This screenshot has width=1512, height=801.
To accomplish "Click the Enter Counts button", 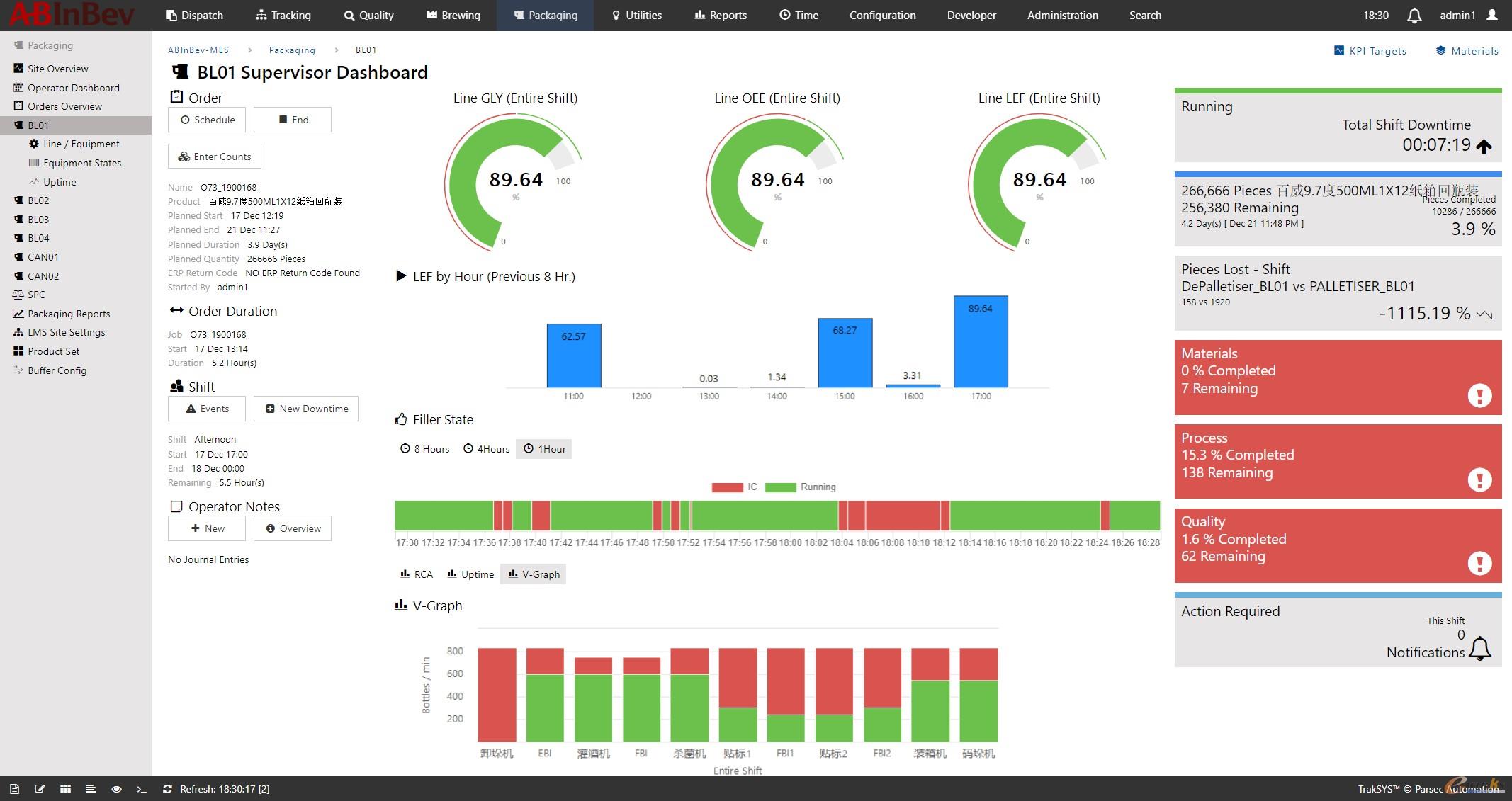I will point(215,157).
